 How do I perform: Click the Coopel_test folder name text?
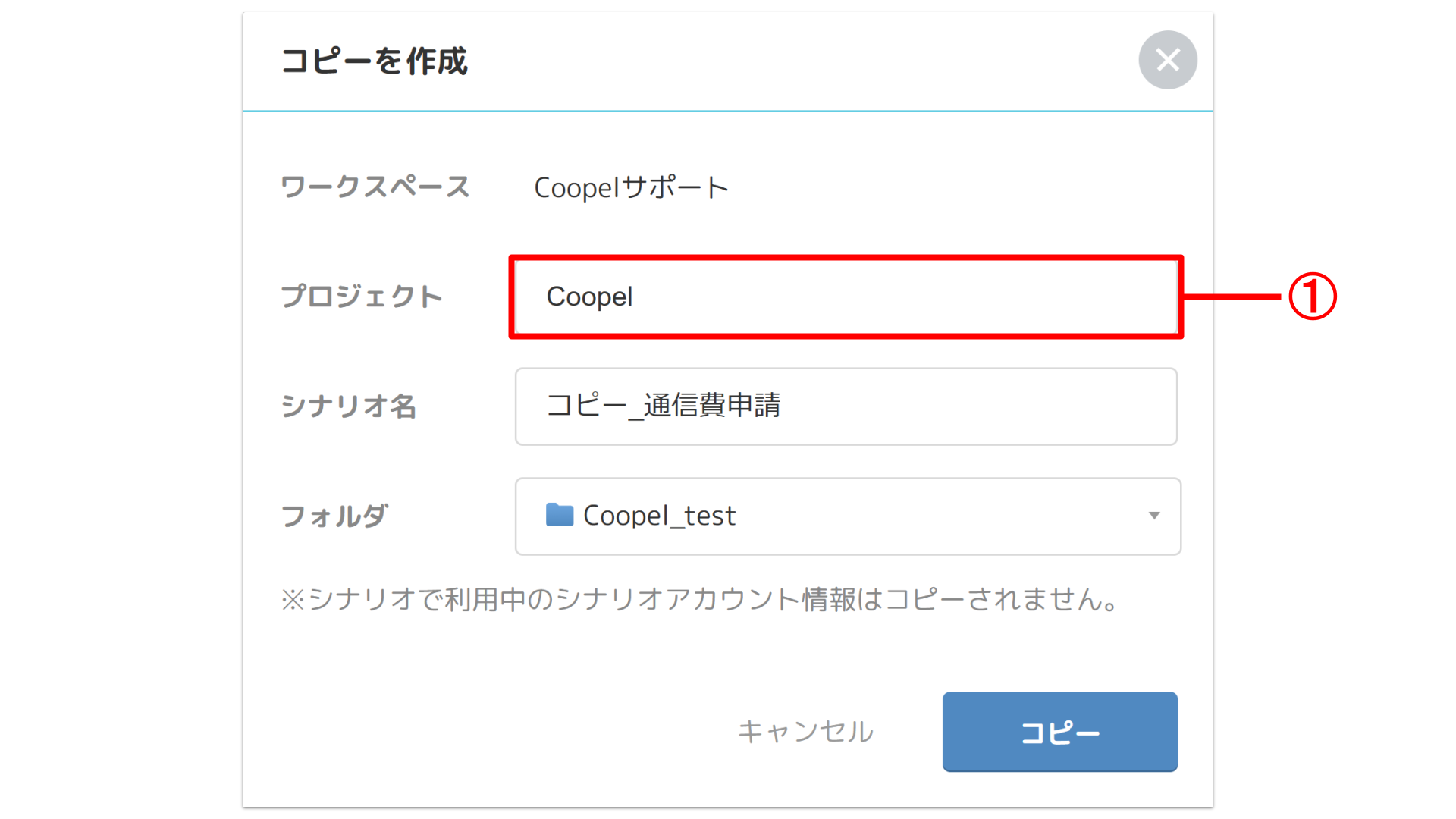(x=659, y=516)
